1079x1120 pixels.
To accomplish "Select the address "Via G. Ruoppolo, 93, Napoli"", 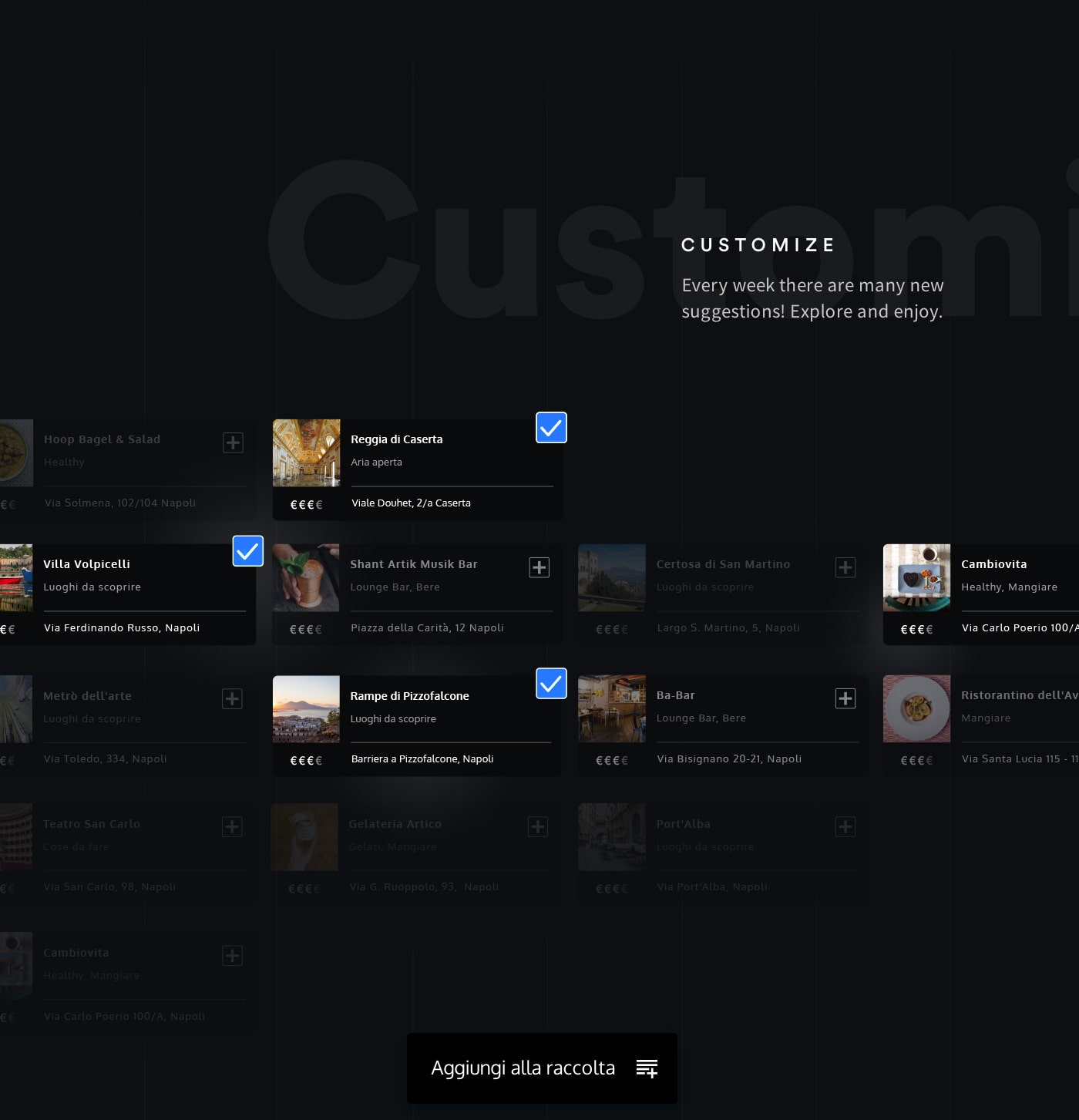I will point(424,887).
